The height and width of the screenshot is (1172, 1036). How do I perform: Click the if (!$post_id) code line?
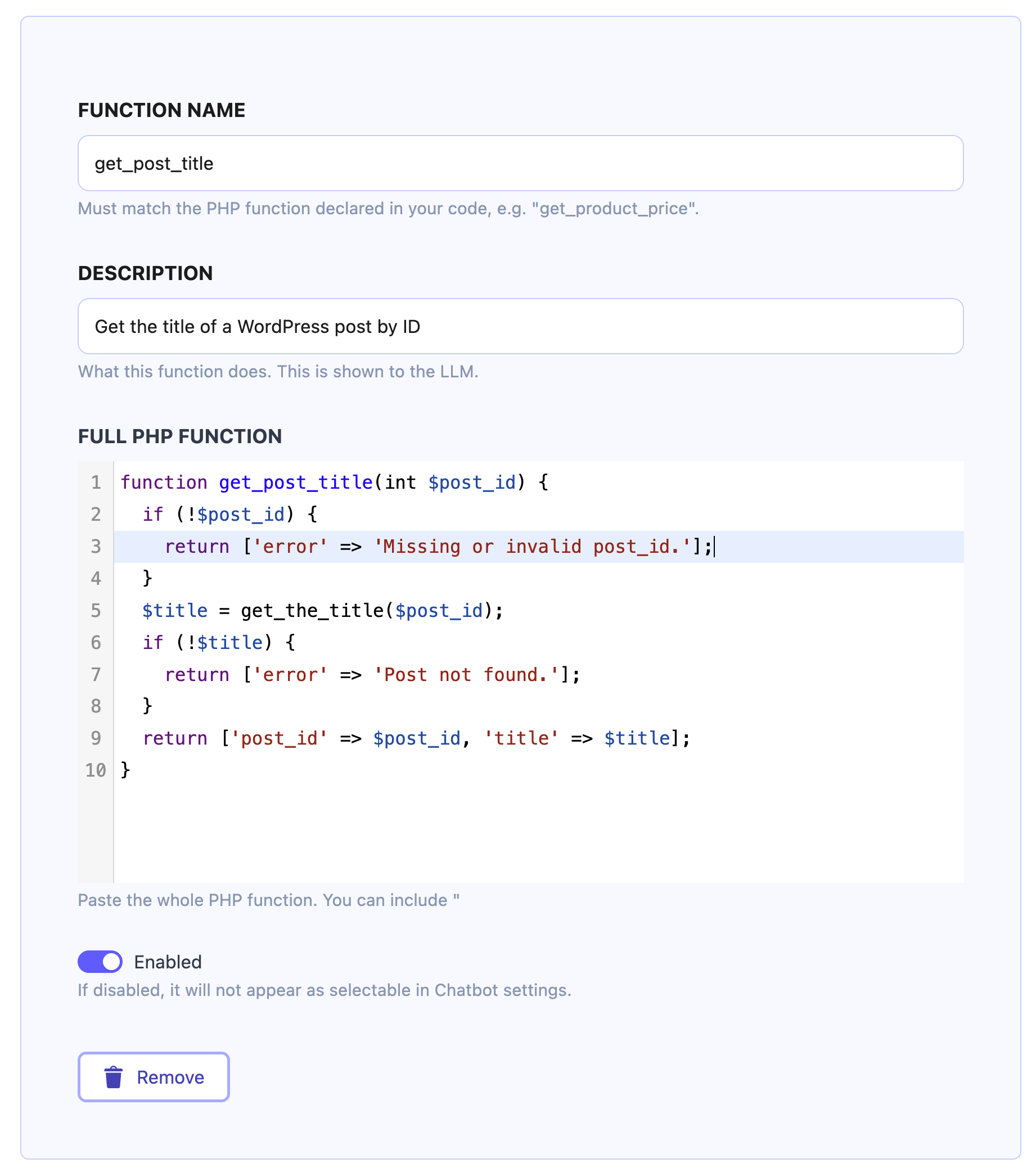[x=229, y=515]
